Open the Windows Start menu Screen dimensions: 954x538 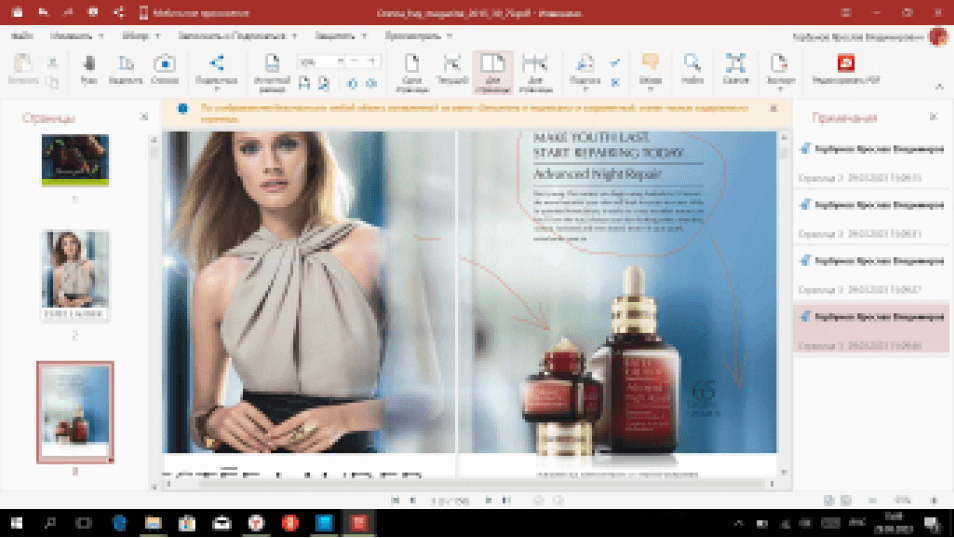pos(16,523)
